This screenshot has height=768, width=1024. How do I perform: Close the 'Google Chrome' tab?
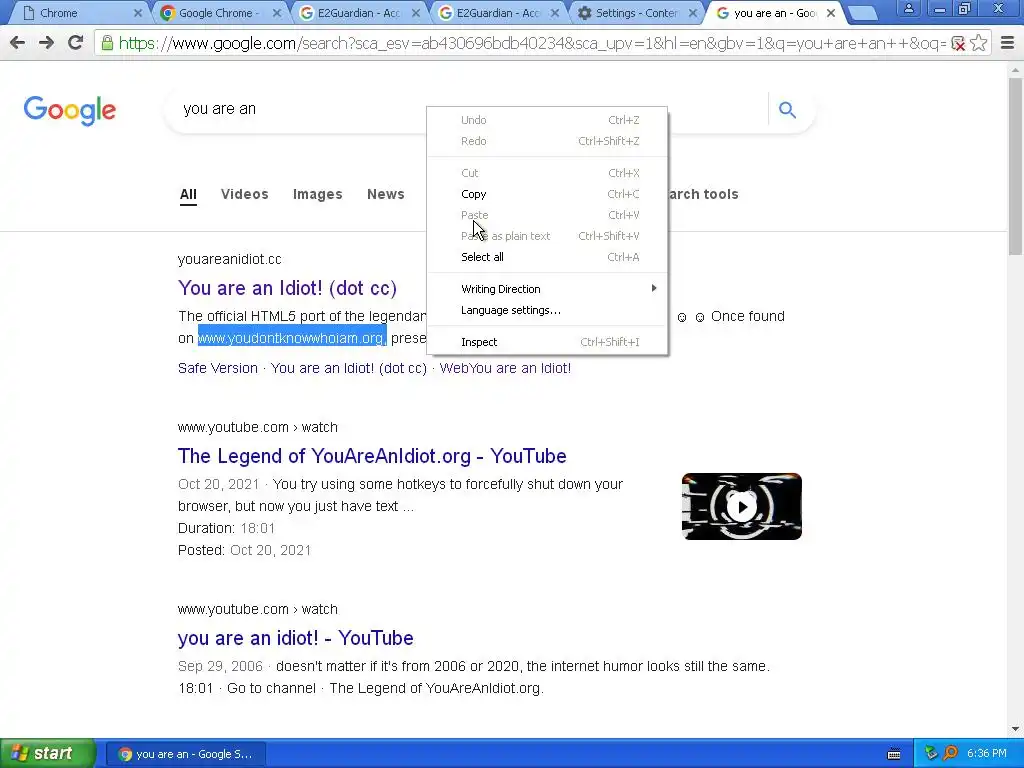277,13
